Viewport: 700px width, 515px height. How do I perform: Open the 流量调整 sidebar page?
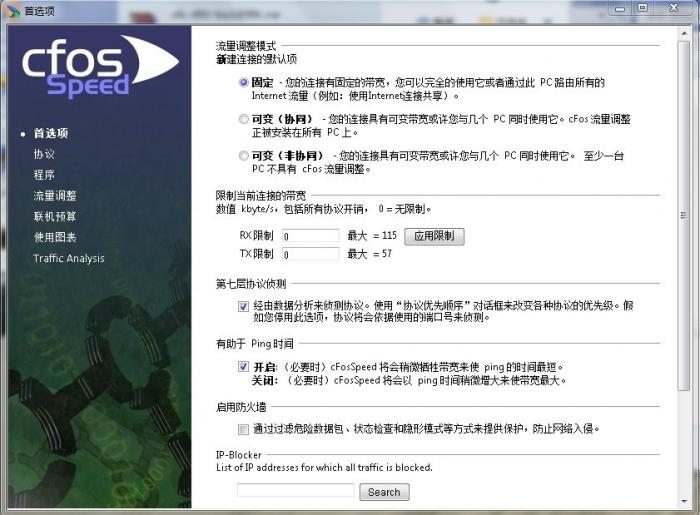point(55,195)
